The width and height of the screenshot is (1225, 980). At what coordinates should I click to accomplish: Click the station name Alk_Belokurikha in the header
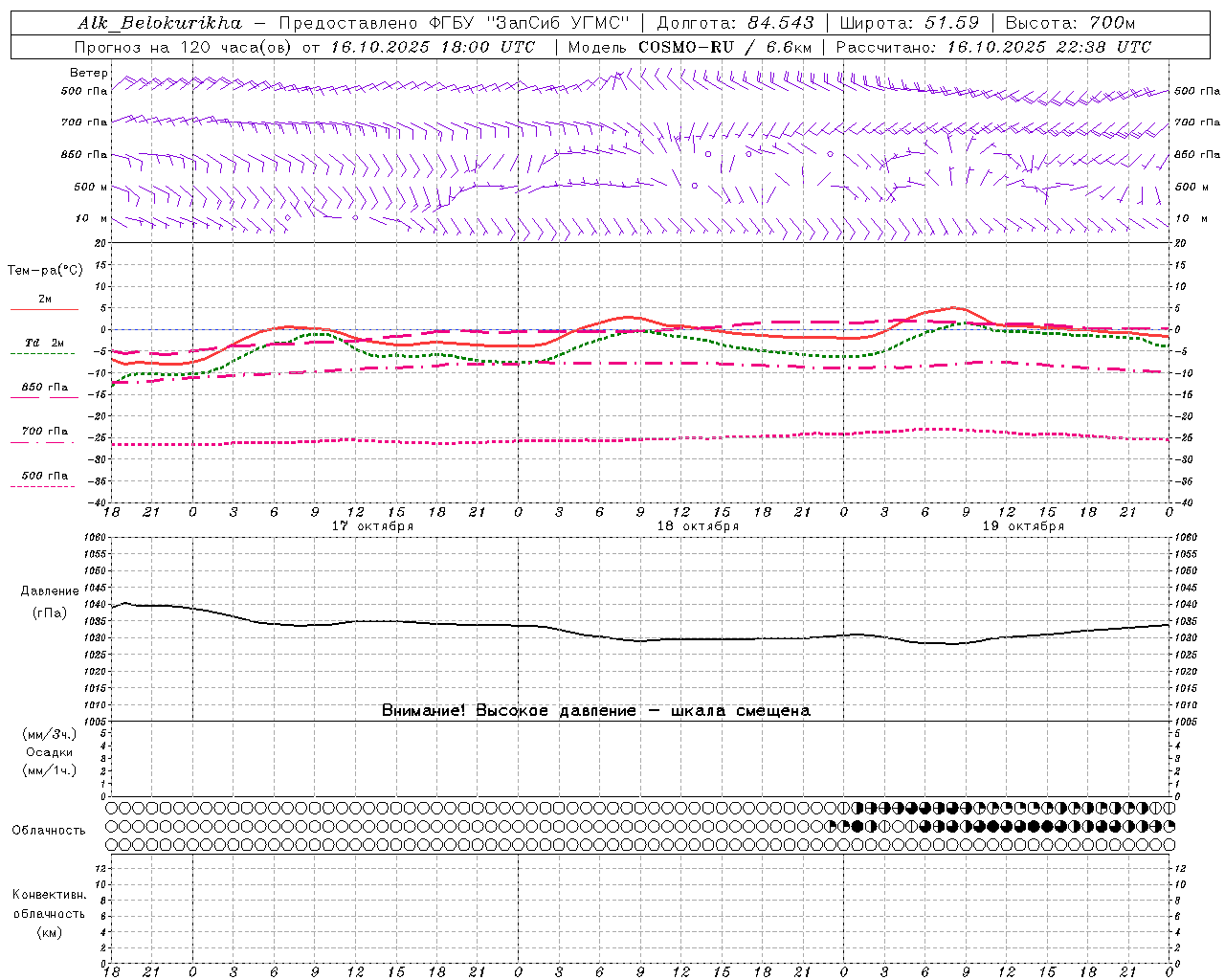pyautogui.click(x=160, y=23)
